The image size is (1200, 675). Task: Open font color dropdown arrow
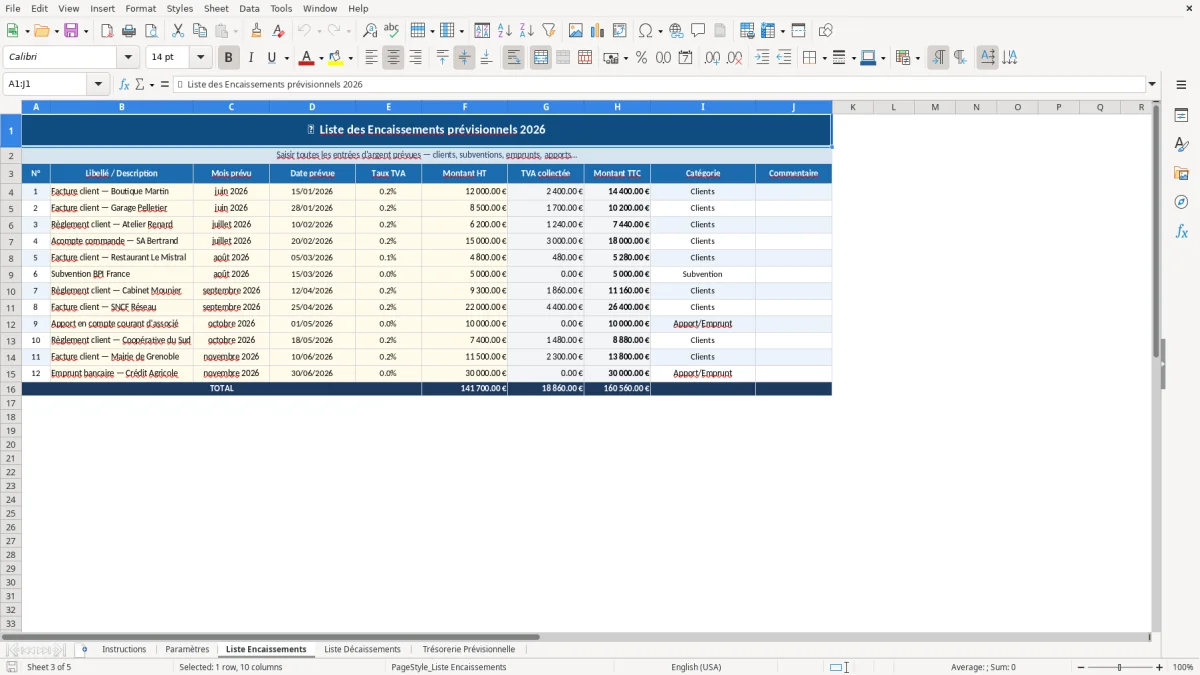coord(321,58)
